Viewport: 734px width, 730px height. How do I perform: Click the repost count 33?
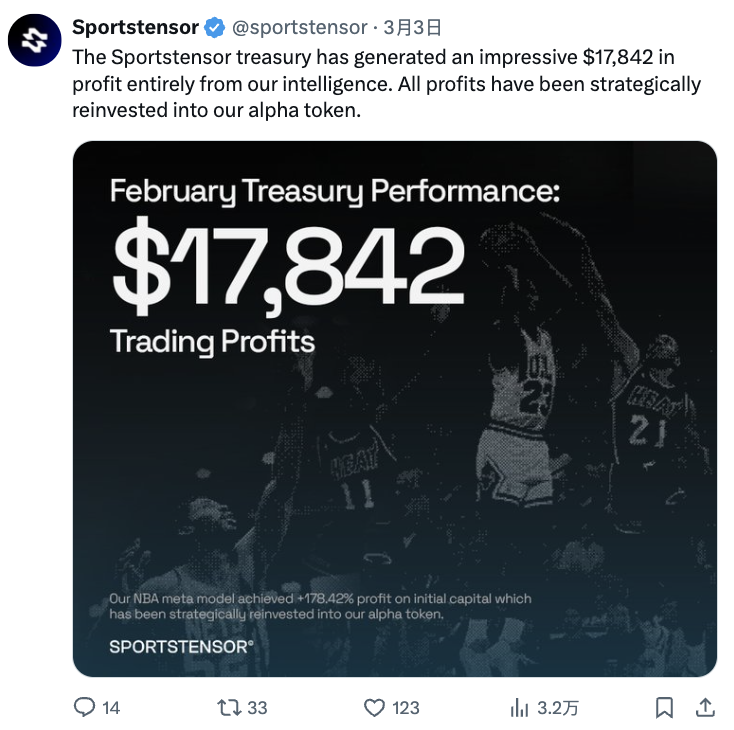(257, 708)
